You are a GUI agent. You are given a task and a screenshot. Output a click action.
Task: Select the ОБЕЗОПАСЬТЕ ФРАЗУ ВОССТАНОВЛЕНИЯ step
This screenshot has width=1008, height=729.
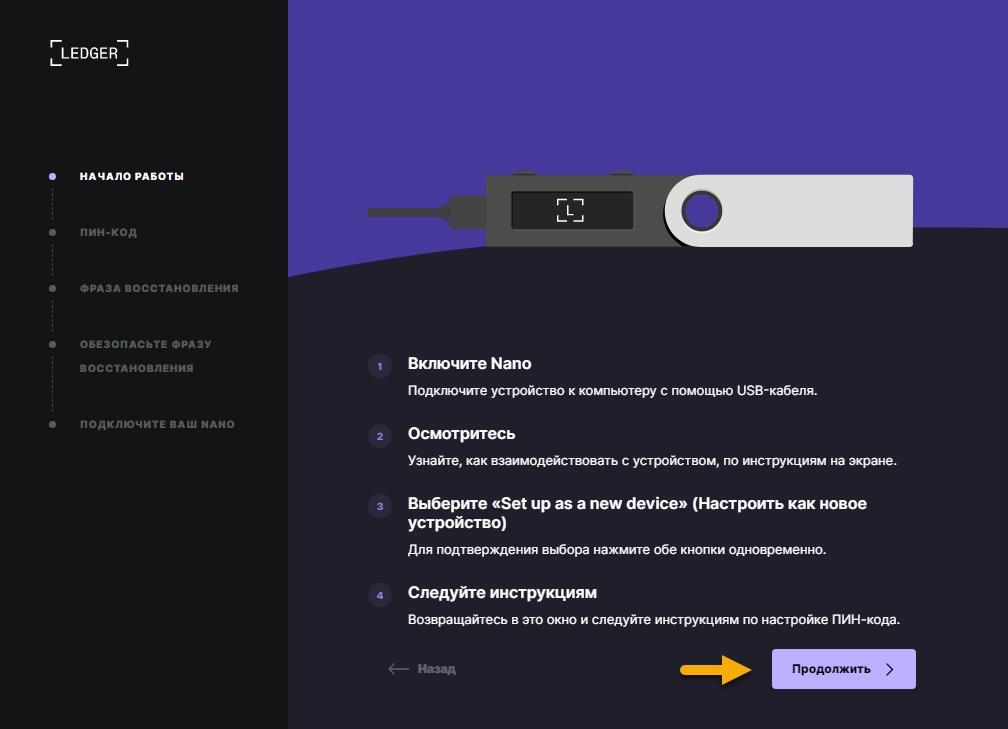point(145,356)
